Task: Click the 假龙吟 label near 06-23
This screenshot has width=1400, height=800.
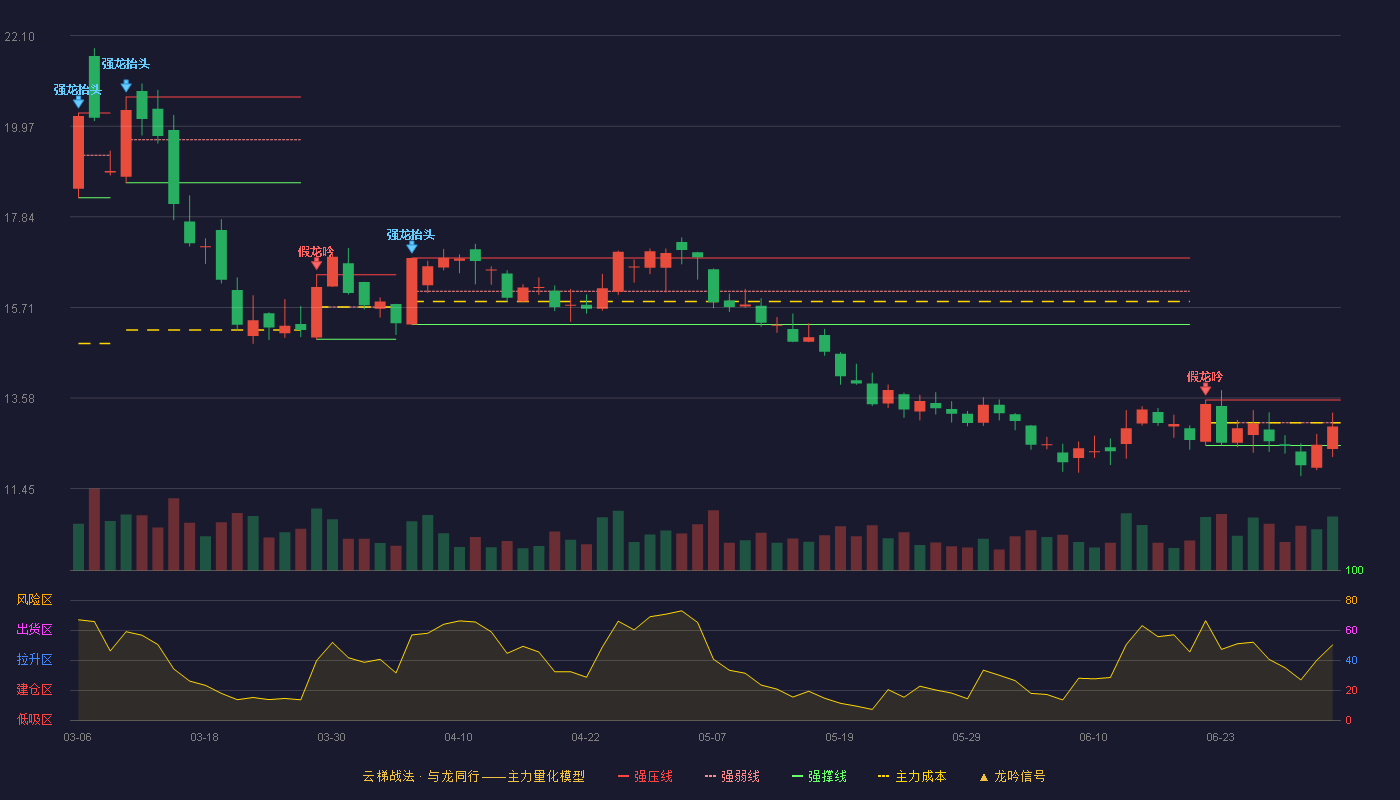Action: [x=1205, y=377]
